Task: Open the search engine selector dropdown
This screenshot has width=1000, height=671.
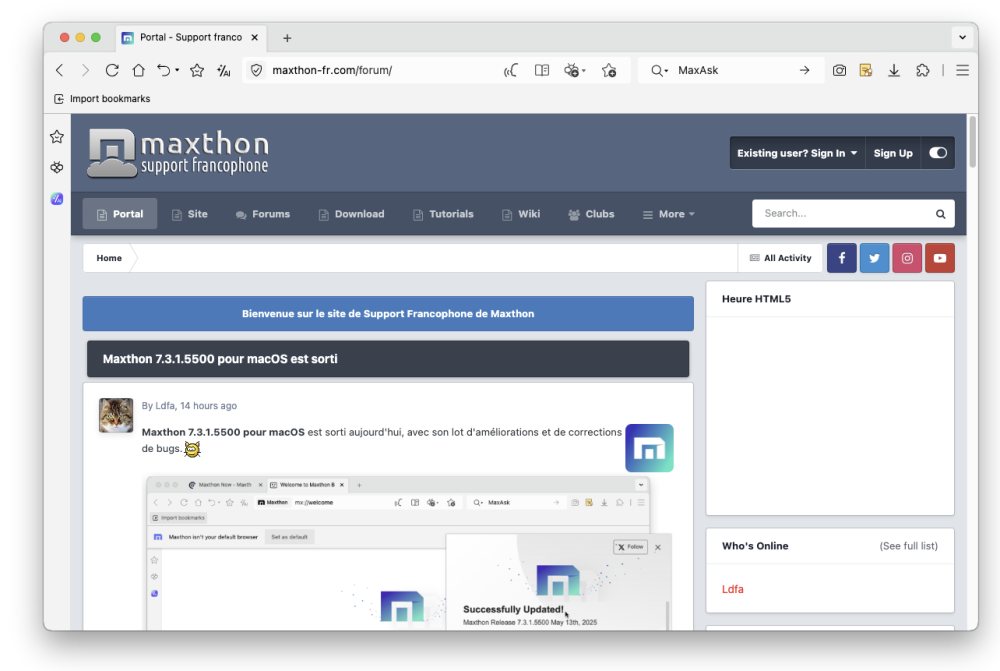Action: (660, 70)
